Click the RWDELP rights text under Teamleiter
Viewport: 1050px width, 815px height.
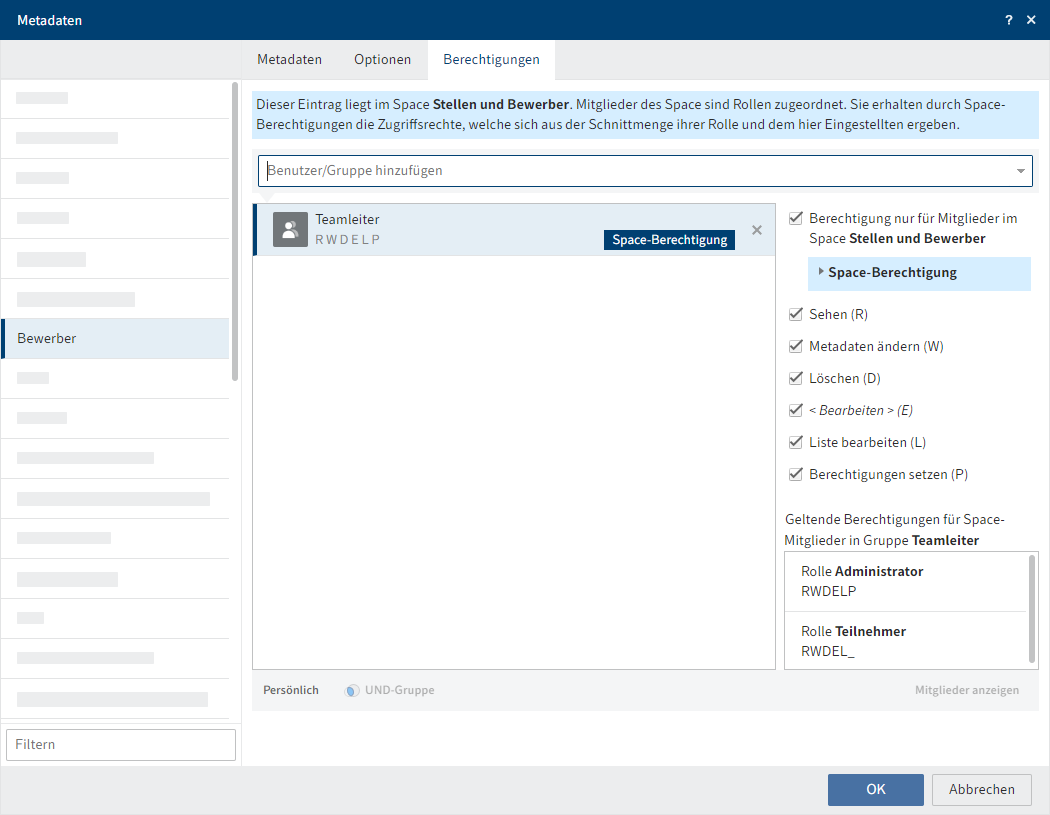[348, 240]
